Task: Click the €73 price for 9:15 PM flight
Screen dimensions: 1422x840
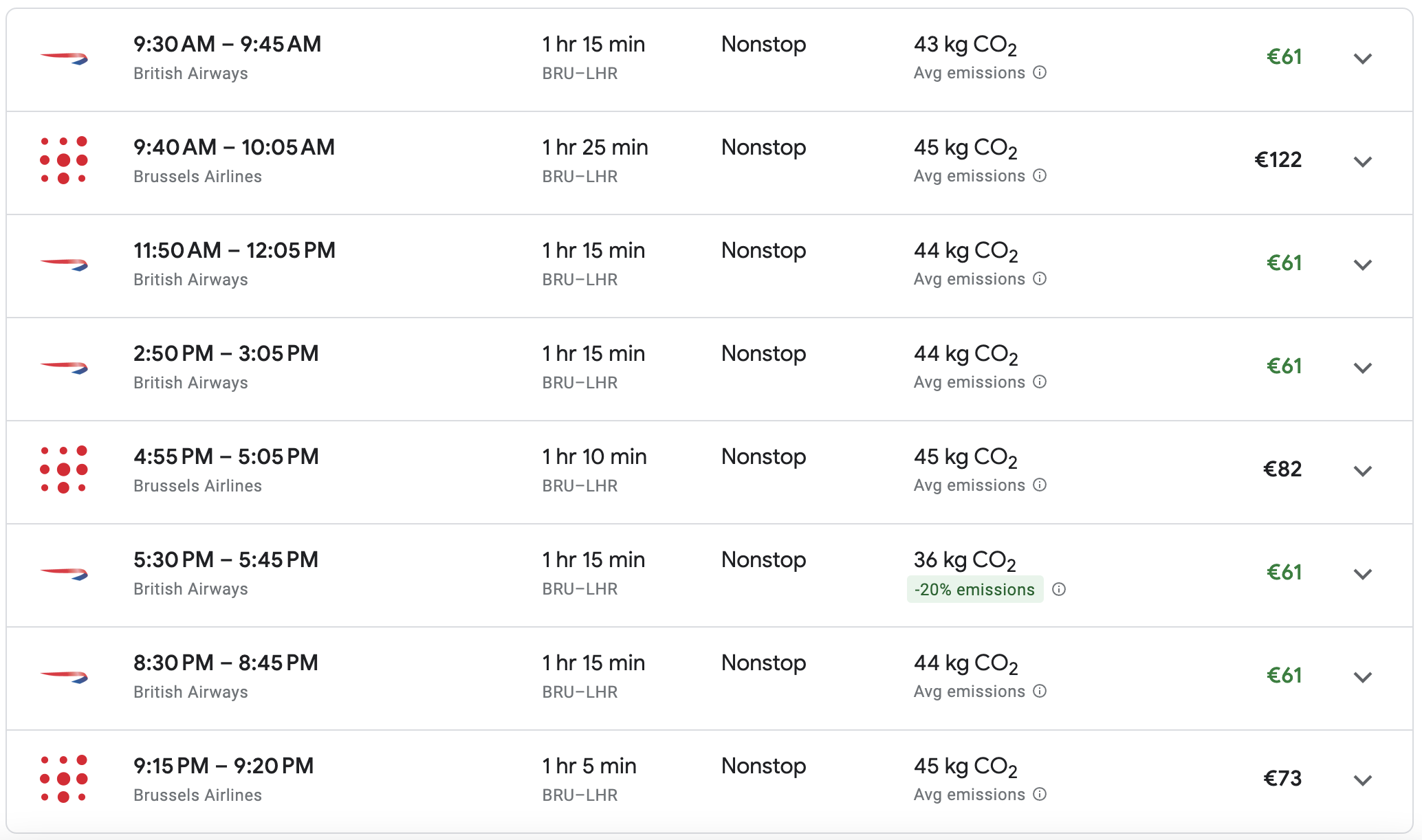Action: (x=1282, y=779)
